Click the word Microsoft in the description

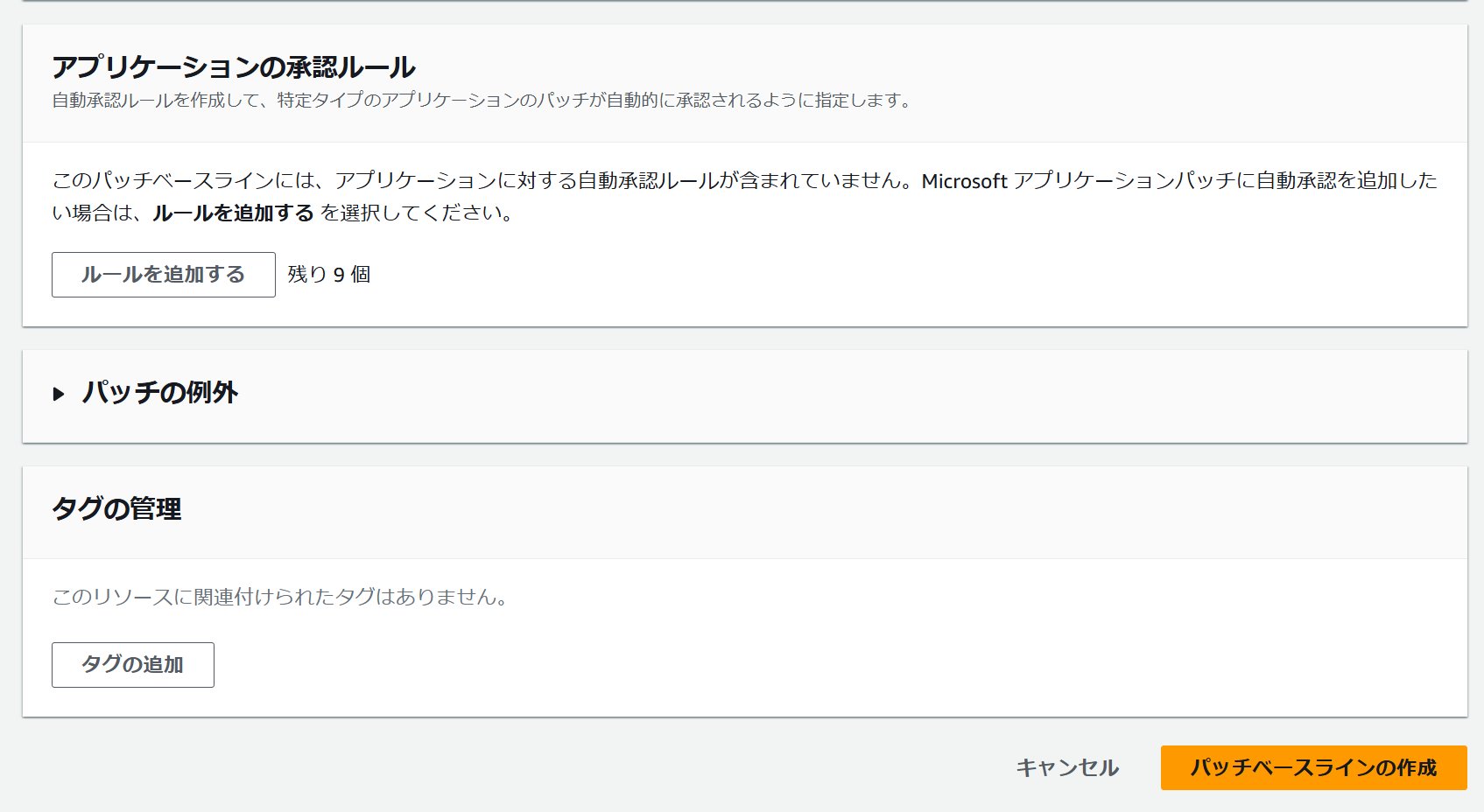(x=964, y=181)
